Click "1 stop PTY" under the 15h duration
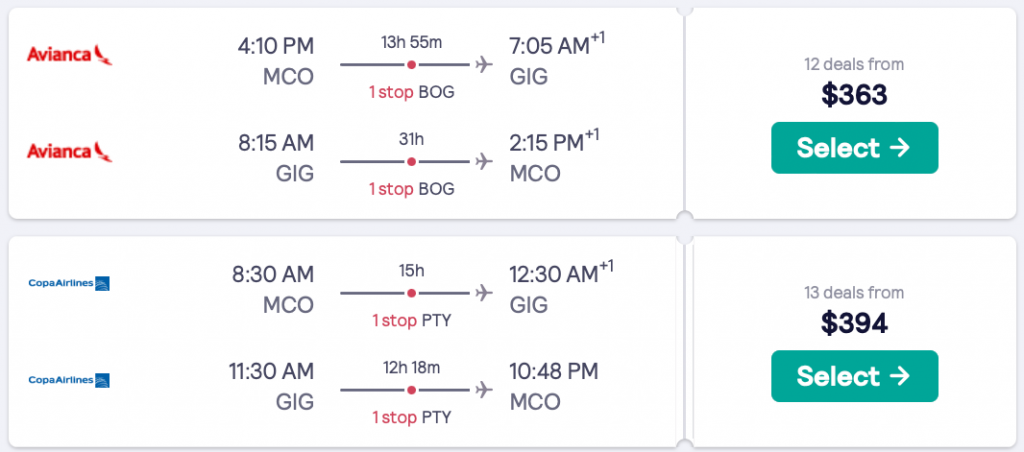Screen dimensions: 1024x452 pyautogui.click(x=412, y=321)
